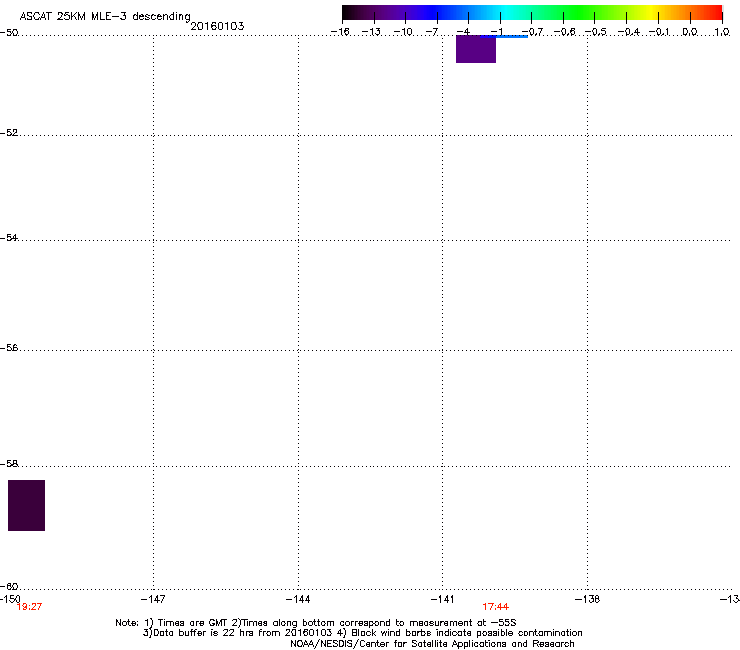Click the latitude label -58
The height and width of the screenshot is (650, 740).
click(x=9, y=464)
